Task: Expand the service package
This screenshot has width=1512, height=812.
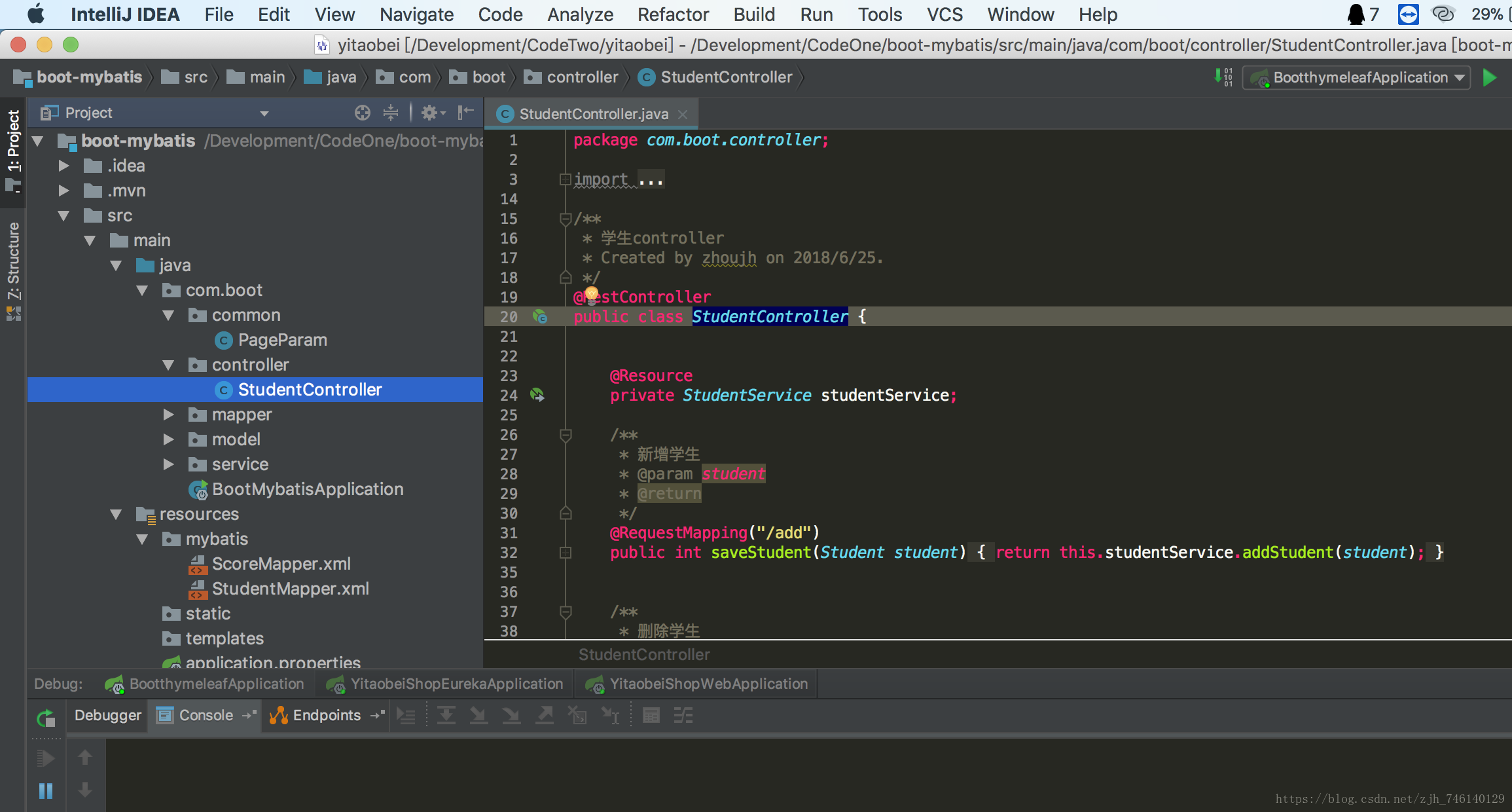Action: (x=168, y=464)
